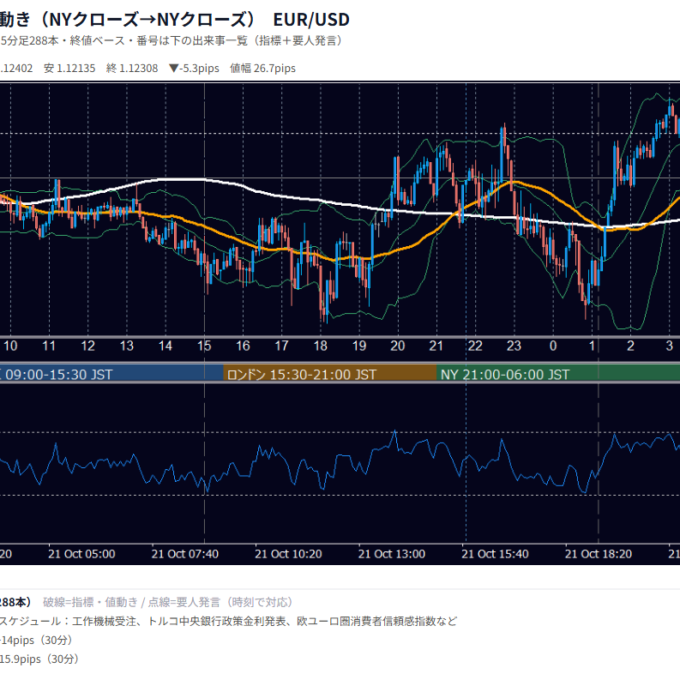Click the legend text 破線=指標・値動き / 点線=要人発言
The image size is (680, 680).
[x=169, y=602]
